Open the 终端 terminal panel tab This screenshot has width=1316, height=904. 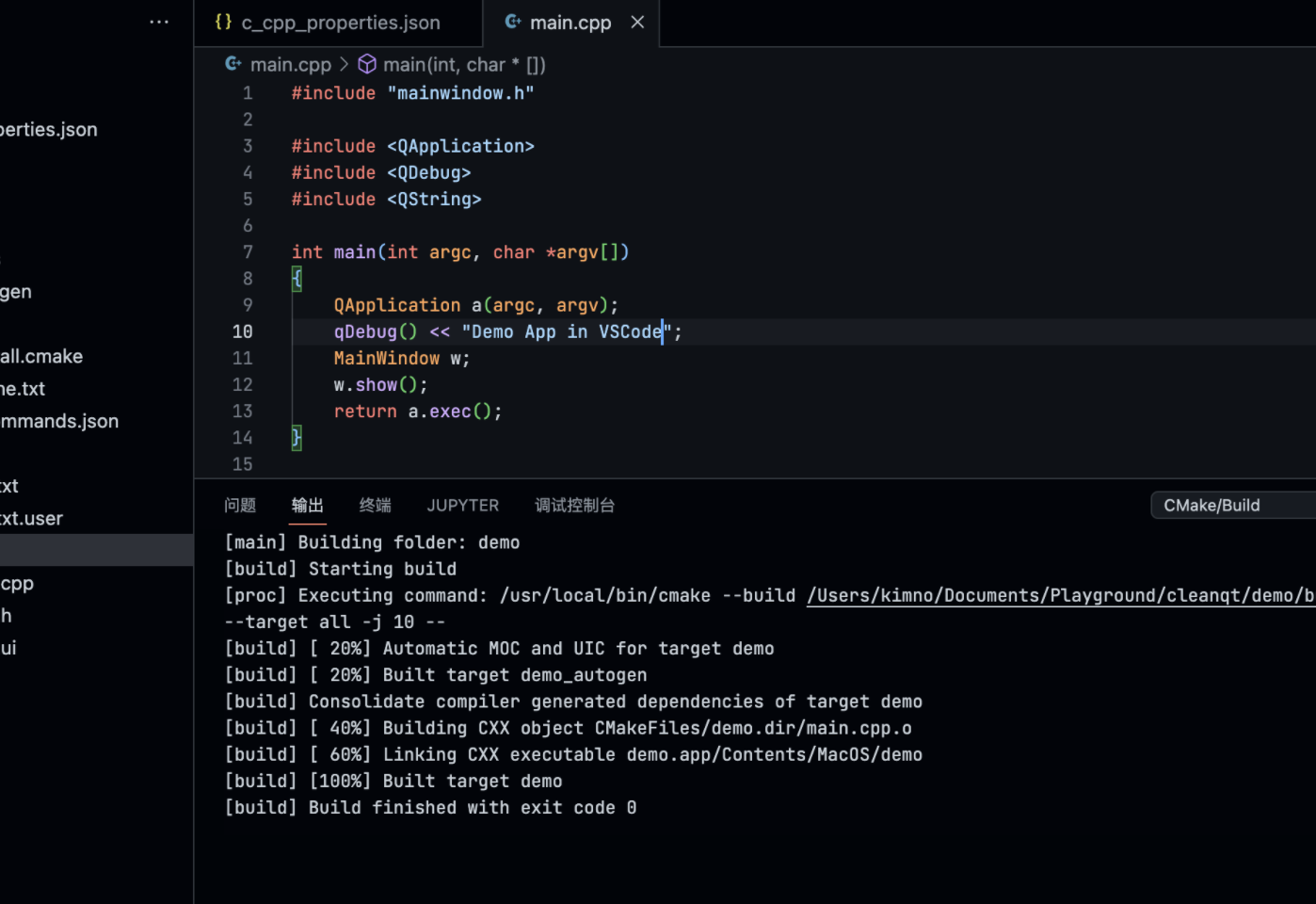pos(375,505)
